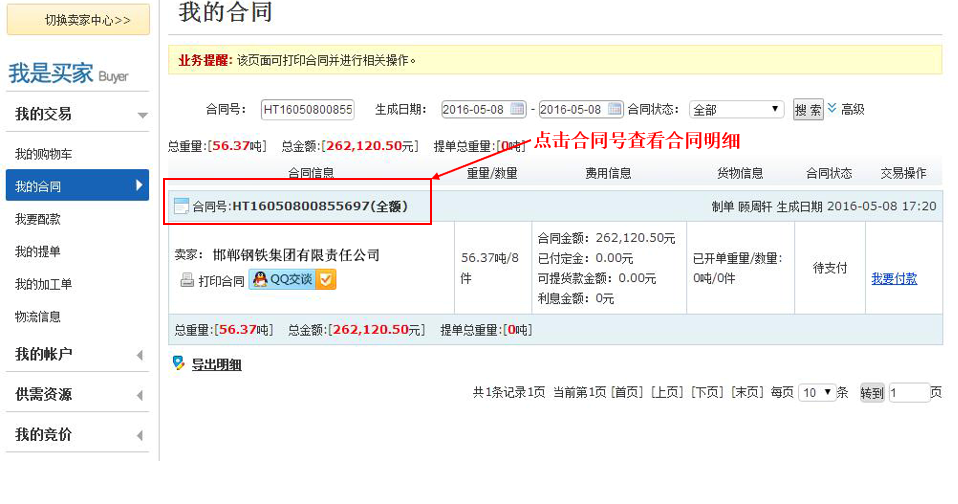Go to 我的提单 menu item
958x504 pixels.
coord(37,251)
